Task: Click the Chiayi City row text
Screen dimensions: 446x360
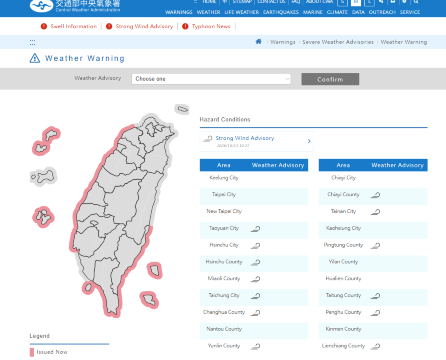Action: [x=343, y=178]
